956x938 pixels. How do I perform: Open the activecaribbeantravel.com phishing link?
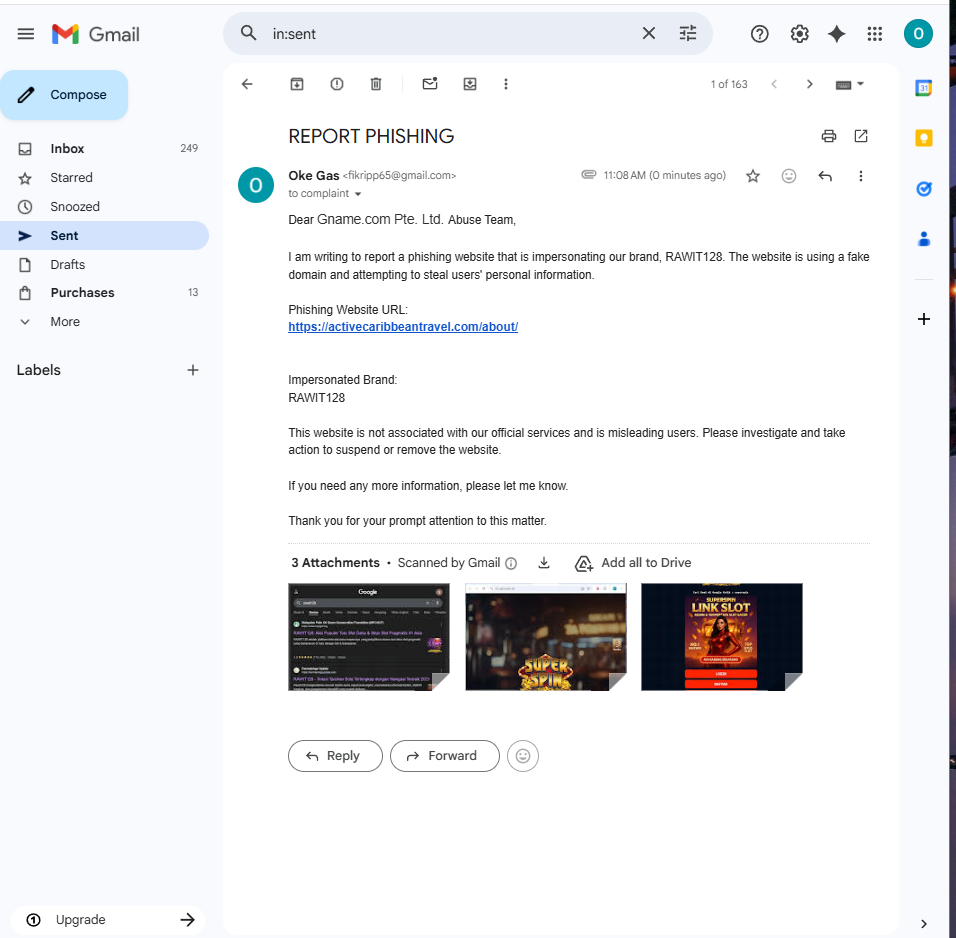point(403,327)
